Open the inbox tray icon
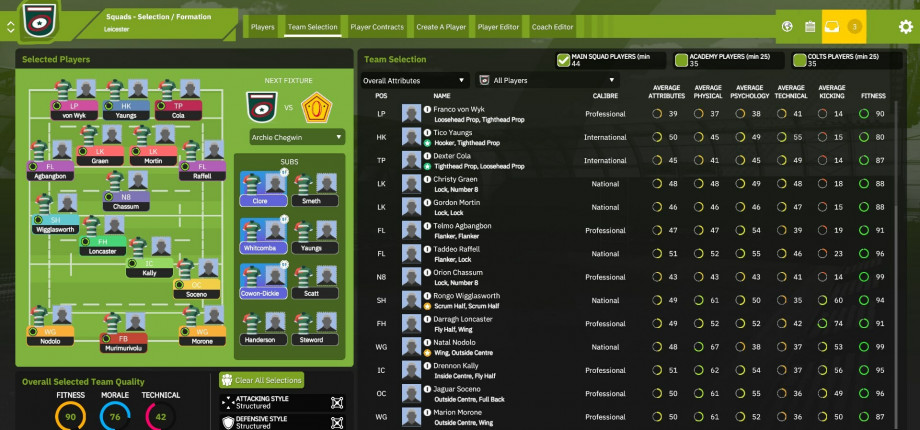This screenshot has width=920, height=430. pos(831,26)
